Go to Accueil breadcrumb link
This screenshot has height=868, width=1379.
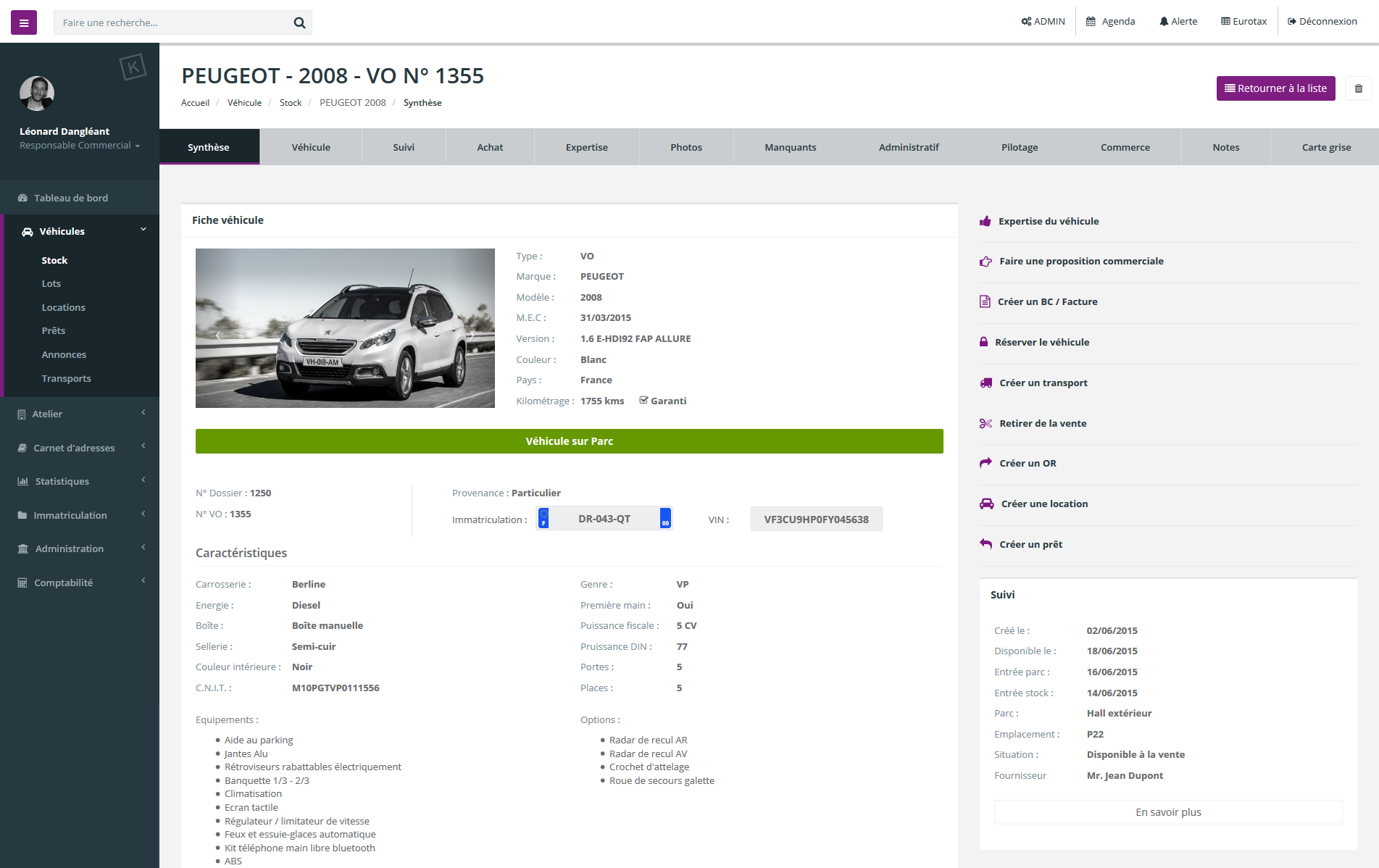pyautogui.click(x=195, y=103)
